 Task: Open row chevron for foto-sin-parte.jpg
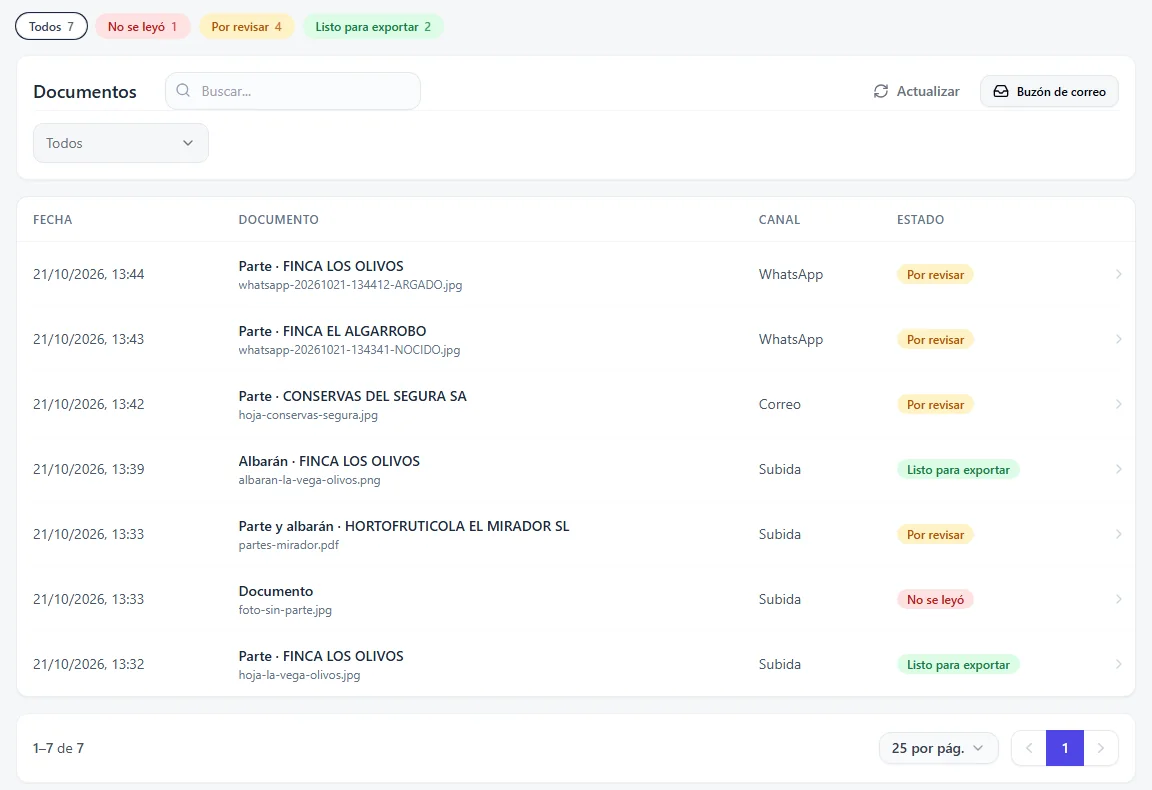[x=1118, y=599]
